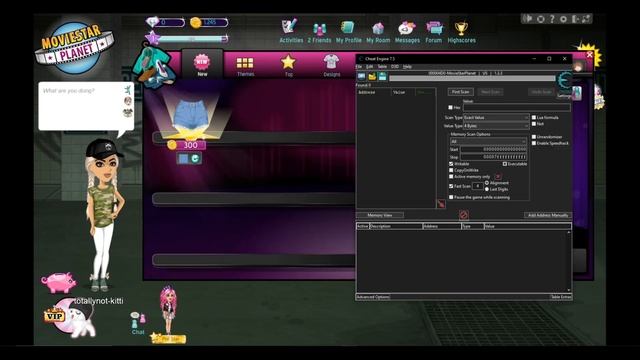
Task: Switch to the Designs shop tab
Action: [x=331, y=65]
